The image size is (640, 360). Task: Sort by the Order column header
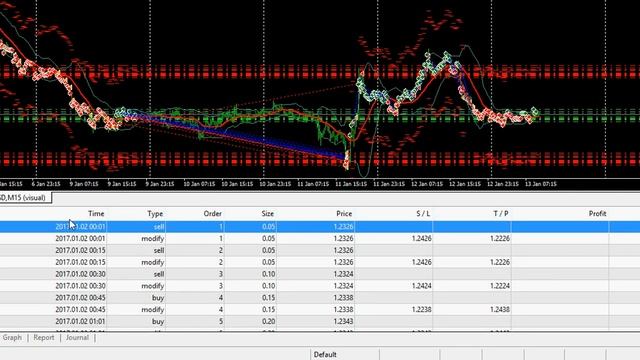(212, 213)
